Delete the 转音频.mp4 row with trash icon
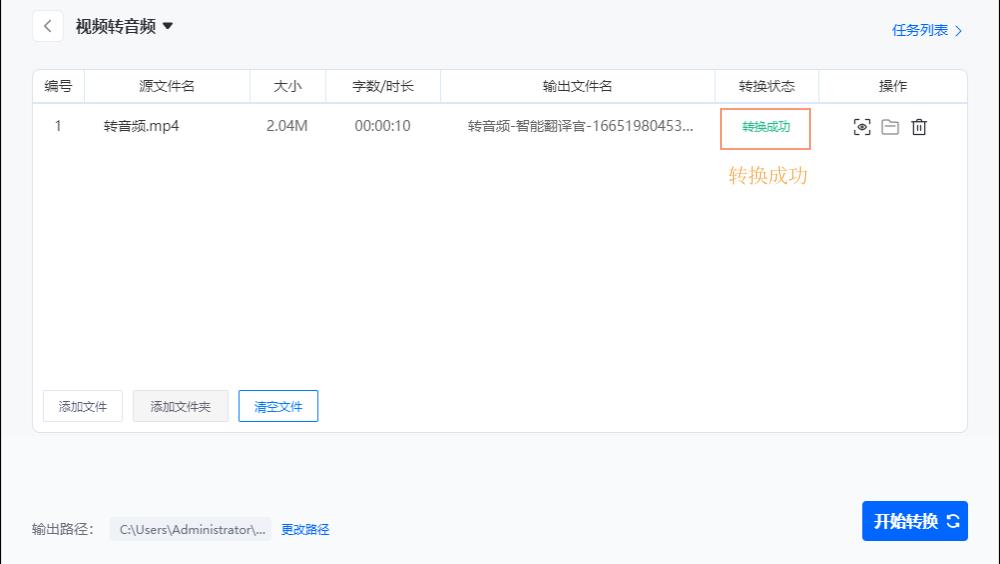This screenshot has width=1000, height=564. [x=919, y=127]
